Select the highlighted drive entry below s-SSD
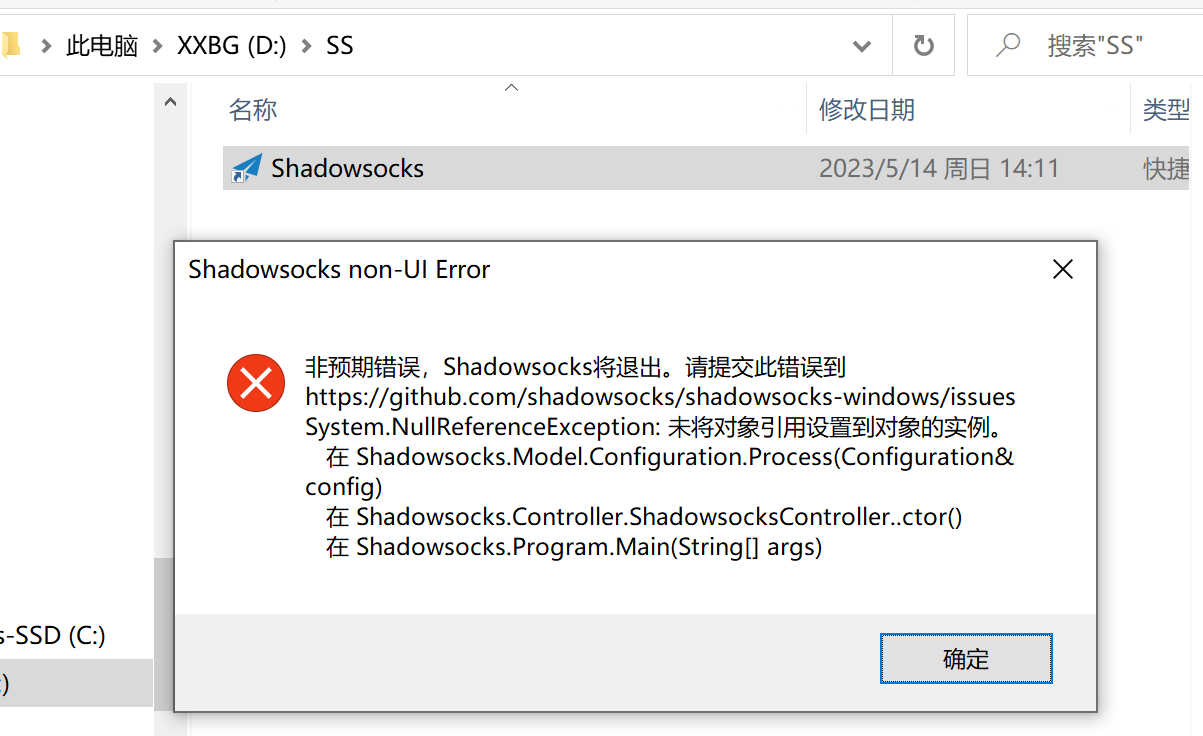 pyautogui.click(x=60, y=682)
